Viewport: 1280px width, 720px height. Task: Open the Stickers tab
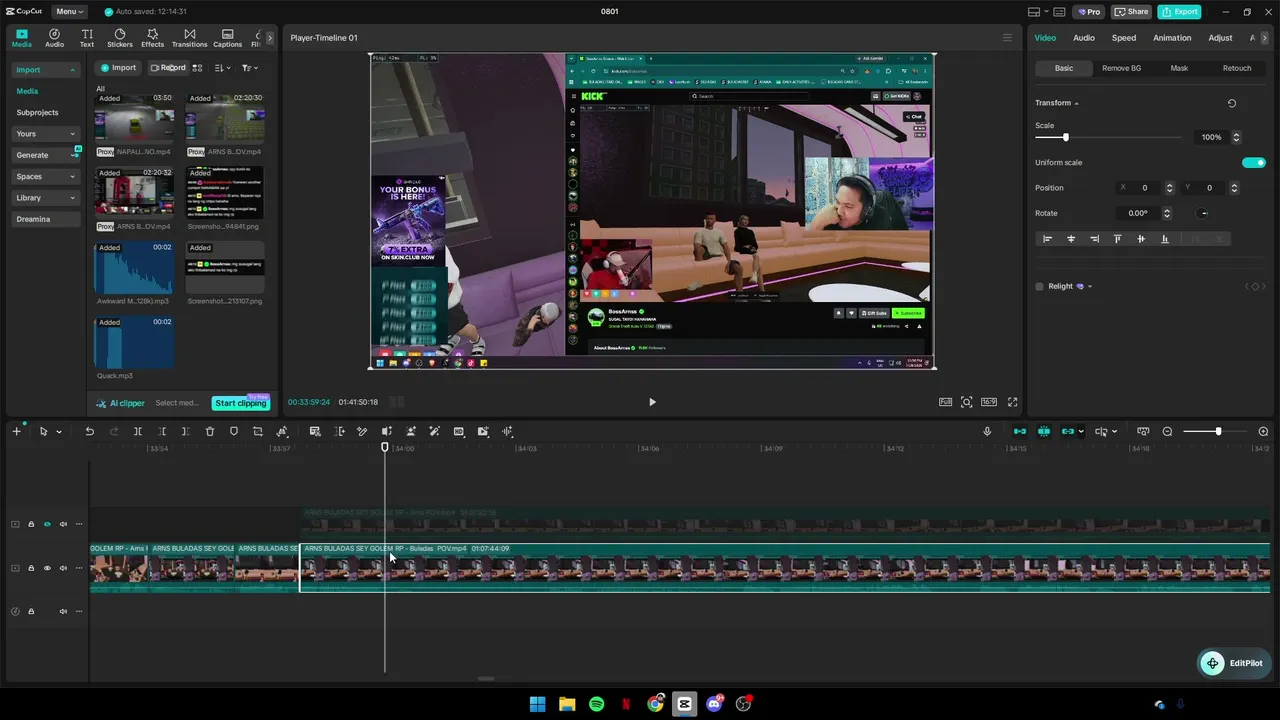[x=120, y=38]
